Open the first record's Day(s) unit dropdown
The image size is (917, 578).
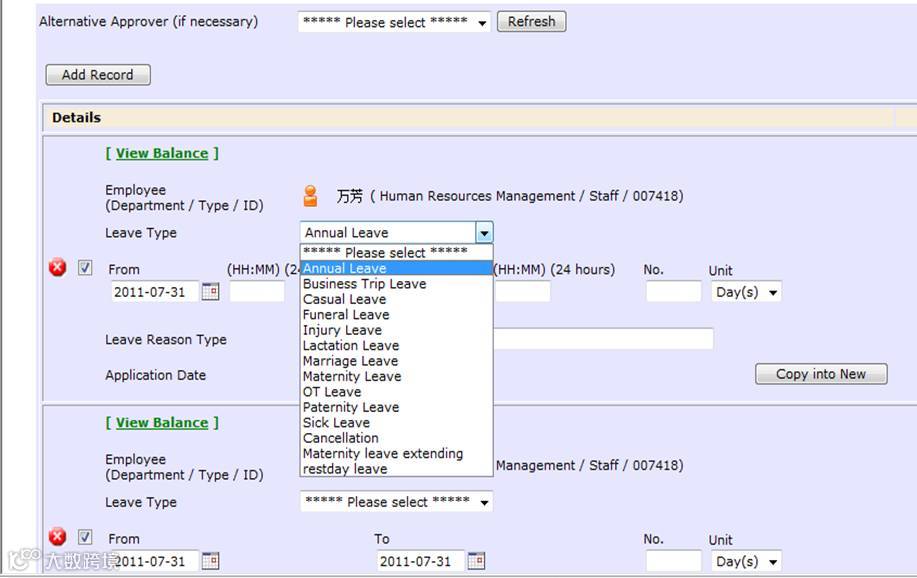point(746,292)
